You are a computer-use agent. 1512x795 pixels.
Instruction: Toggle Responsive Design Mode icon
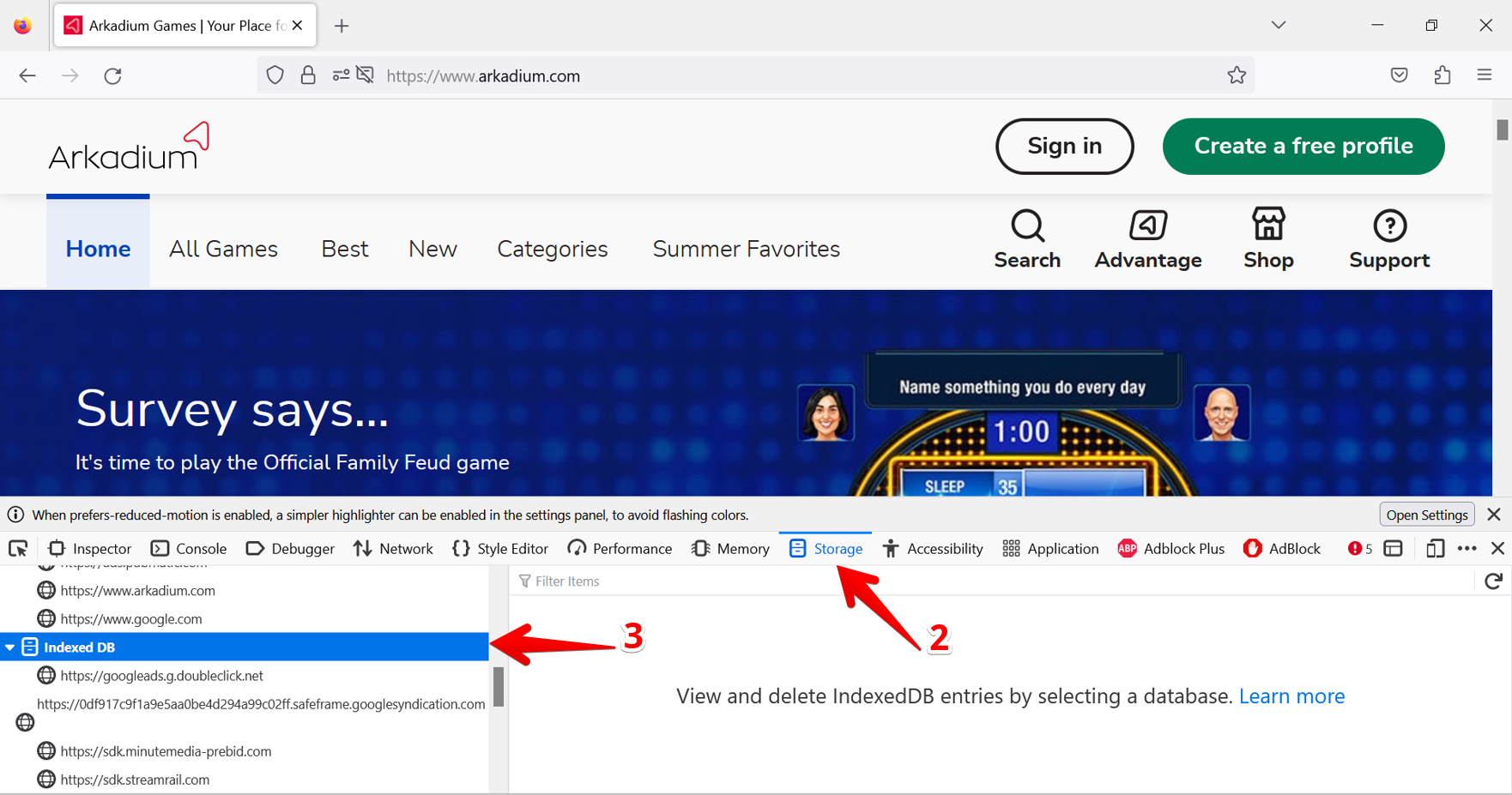coord(1435,549)
